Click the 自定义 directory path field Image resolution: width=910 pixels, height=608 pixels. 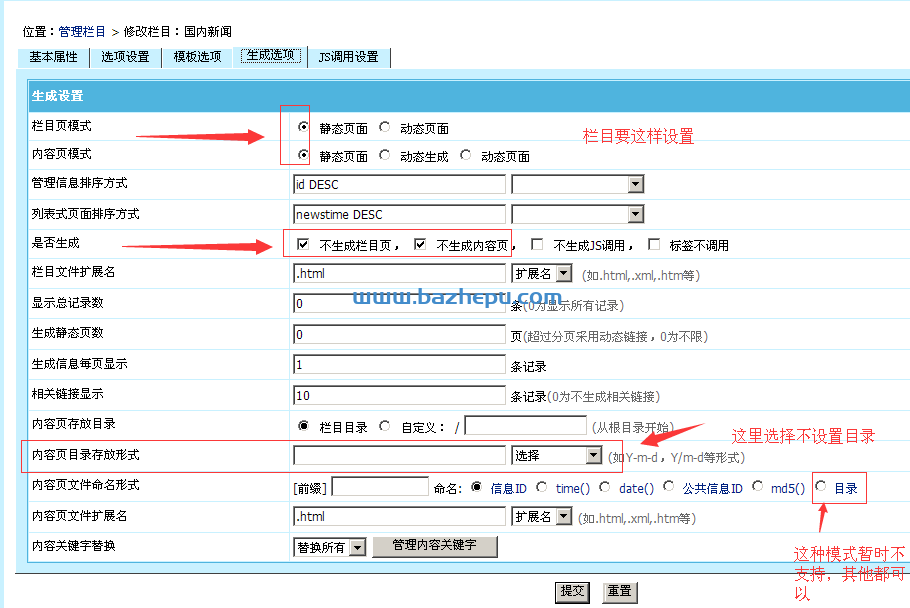tap(525, 425)
